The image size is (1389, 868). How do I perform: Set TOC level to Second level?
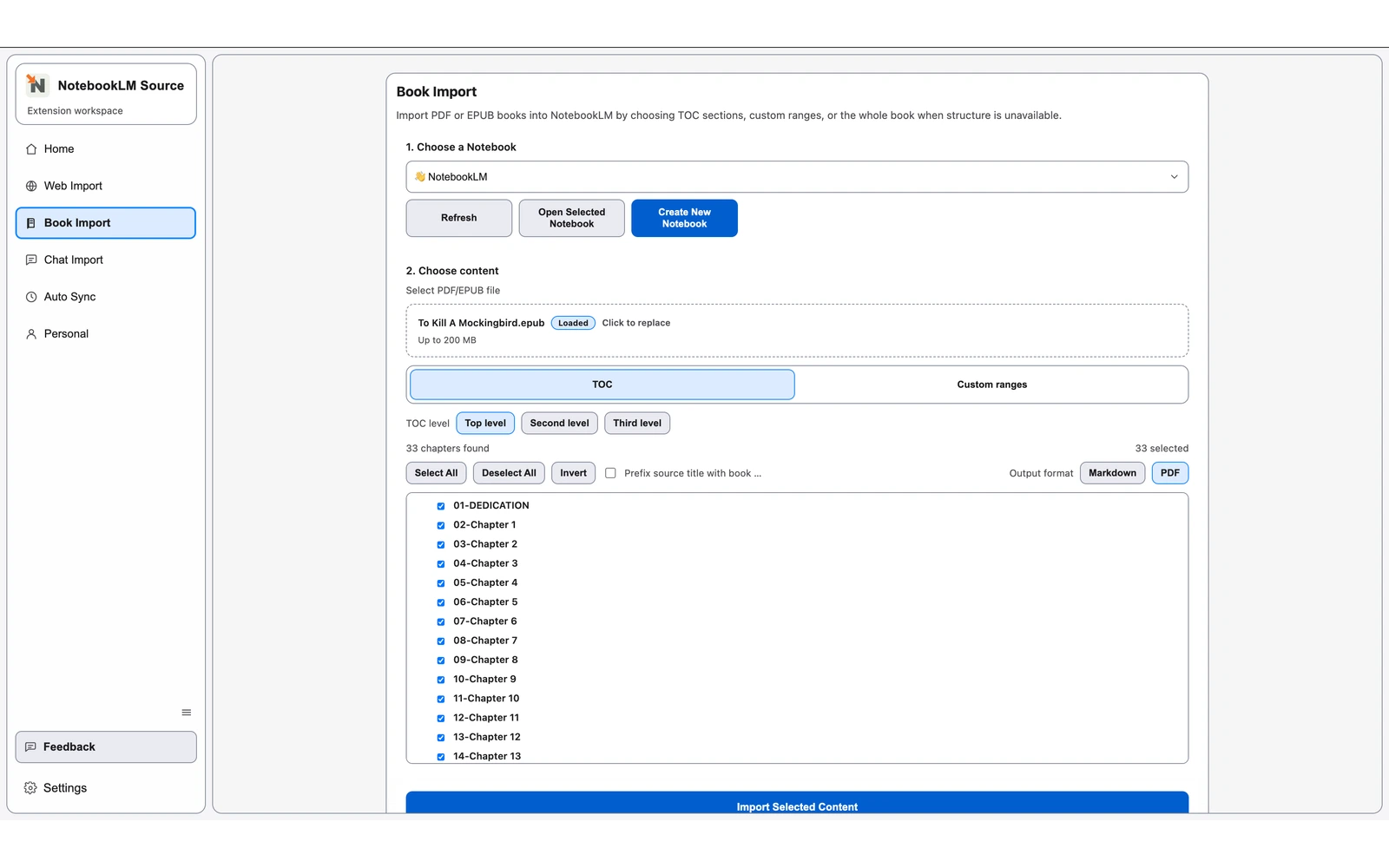pos(559,423)
